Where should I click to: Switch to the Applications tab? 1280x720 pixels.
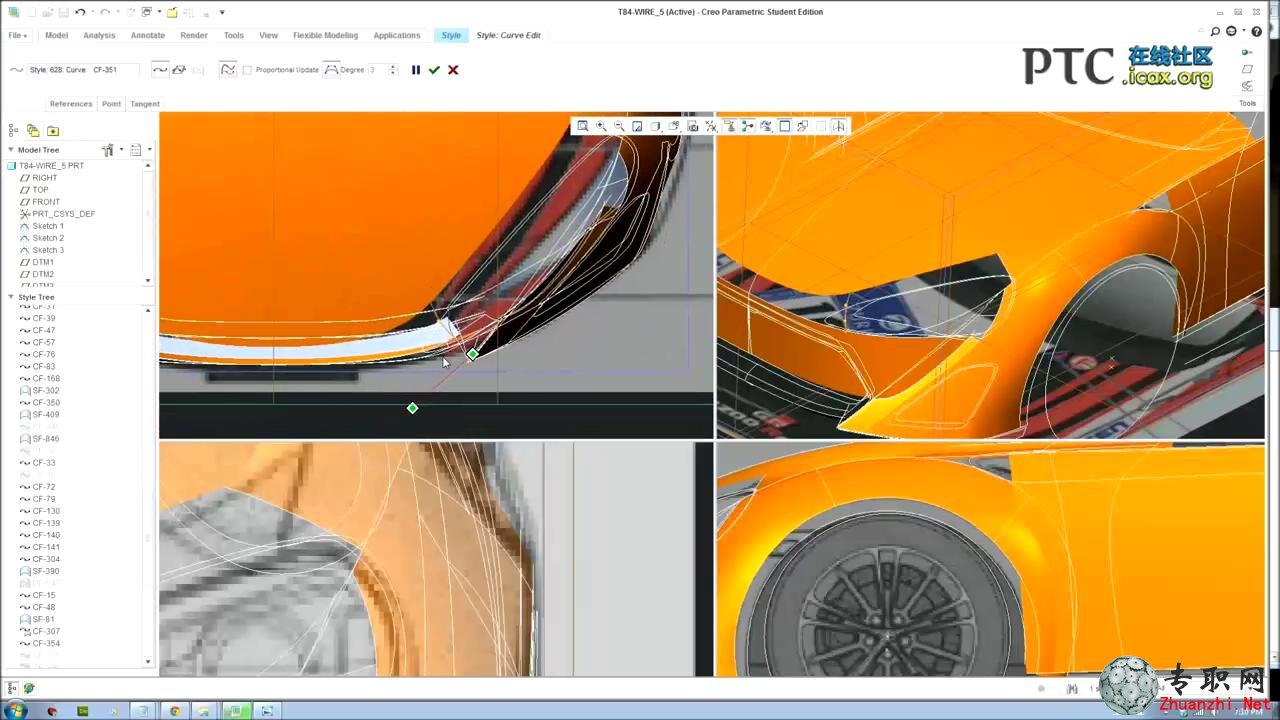[397, 35]
